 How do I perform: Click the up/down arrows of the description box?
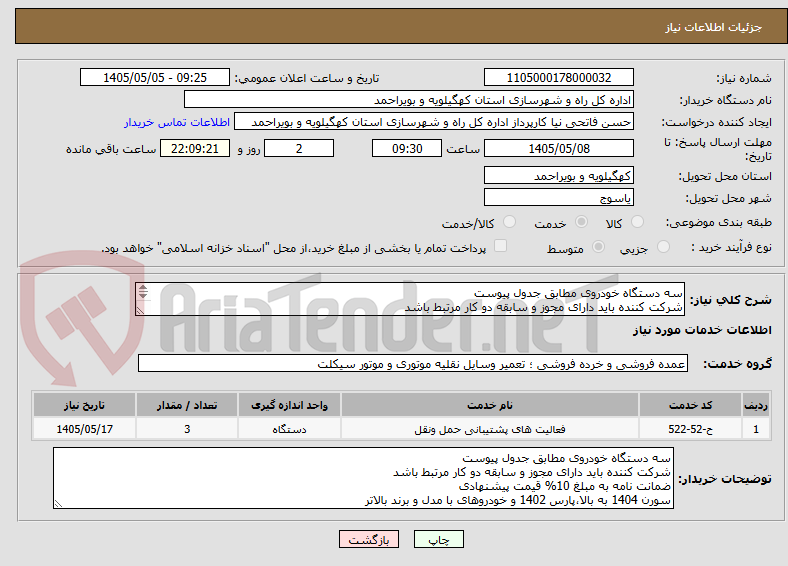143,292
